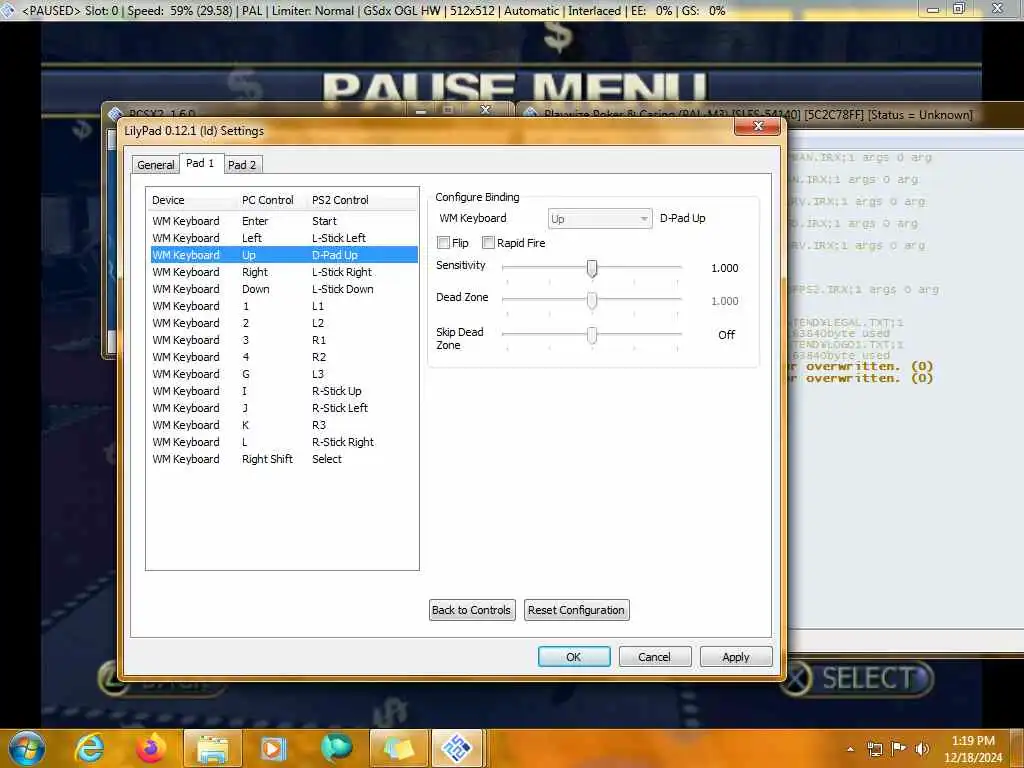This screenshot has width=1024, height=768.
Task: Open Firefox from the taskbar
Action: [150, 748]
